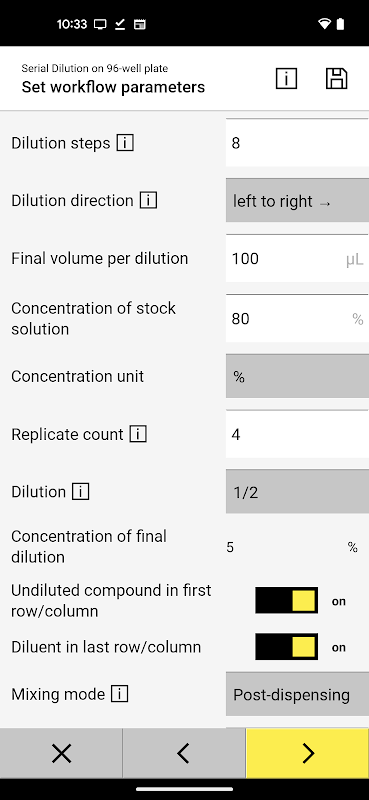Toggle Diluent in last row/column switch
The width and height of the screenshot is (369, 800).
[287, 646]
